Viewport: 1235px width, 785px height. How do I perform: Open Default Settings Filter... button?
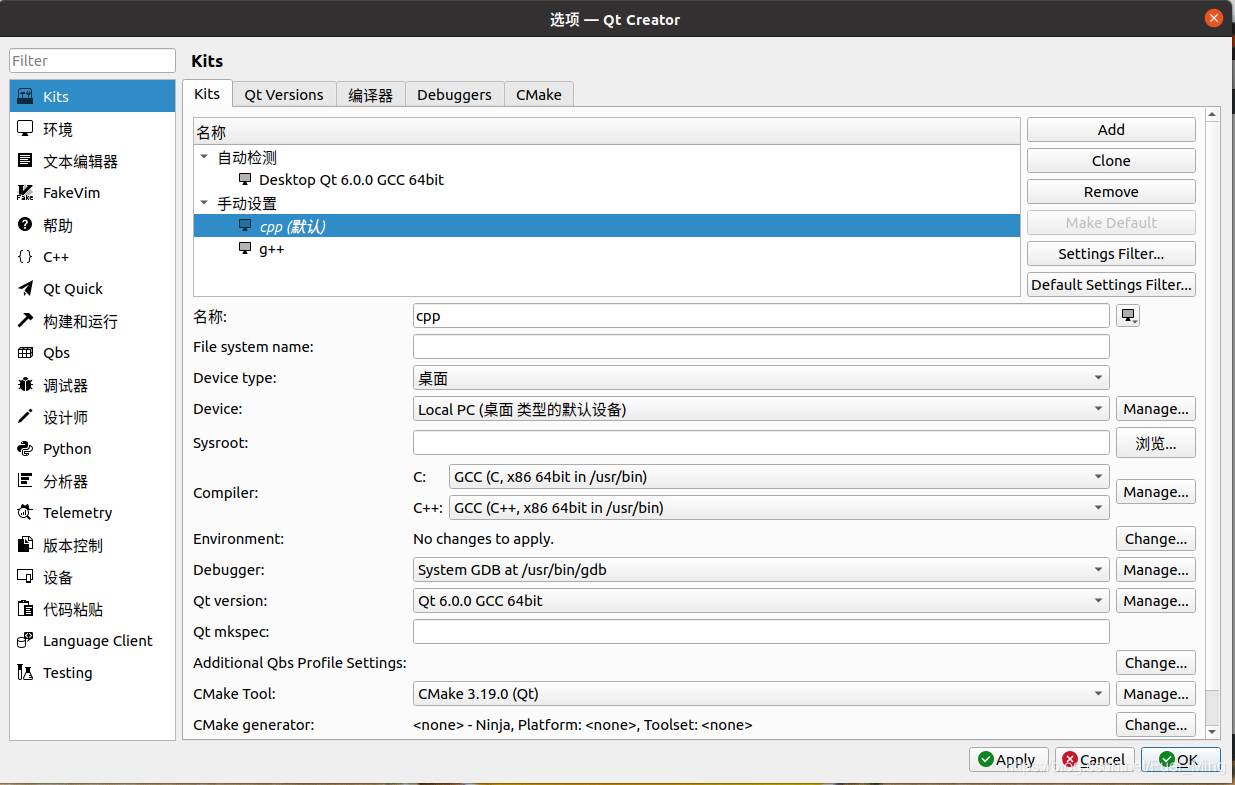pyautogui.click(x=1111, y=285)
